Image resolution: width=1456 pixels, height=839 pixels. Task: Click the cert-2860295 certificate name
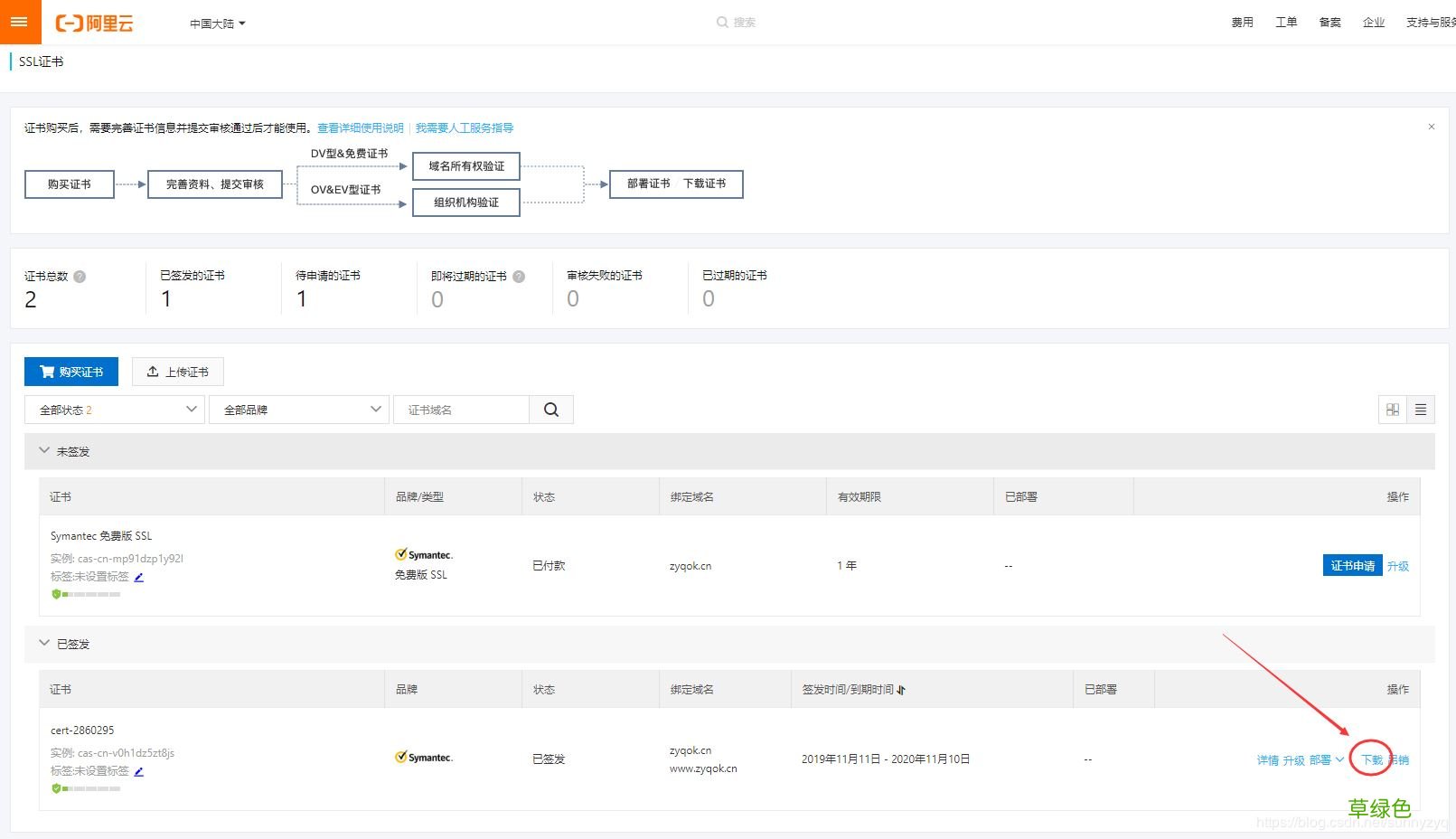point(82,731)
